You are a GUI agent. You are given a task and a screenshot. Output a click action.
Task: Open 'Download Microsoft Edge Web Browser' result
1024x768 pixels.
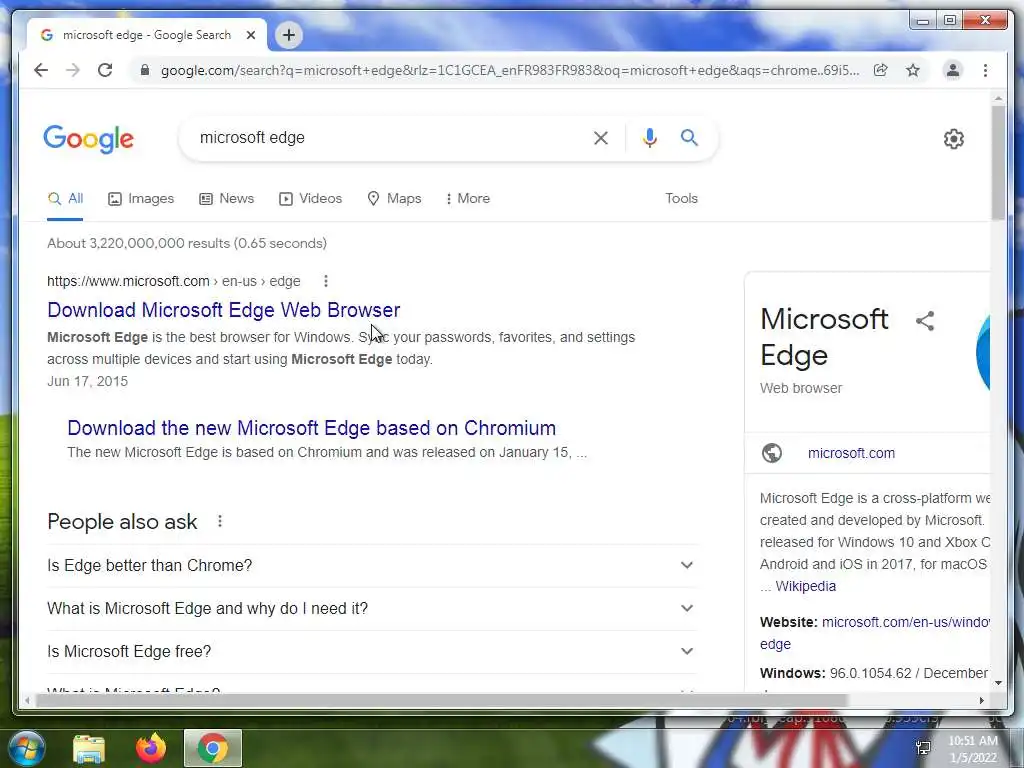[x=223, y=310]
